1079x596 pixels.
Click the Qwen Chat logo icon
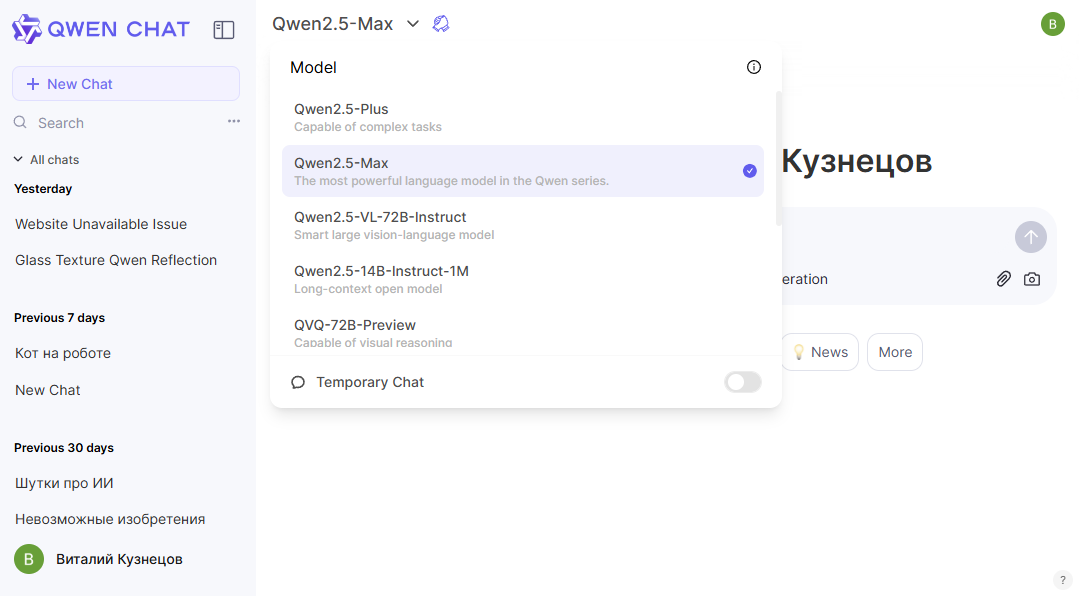click(27, 29)
